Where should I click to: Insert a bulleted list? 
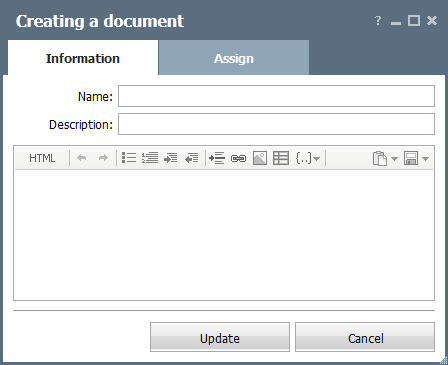pos(129,158)
